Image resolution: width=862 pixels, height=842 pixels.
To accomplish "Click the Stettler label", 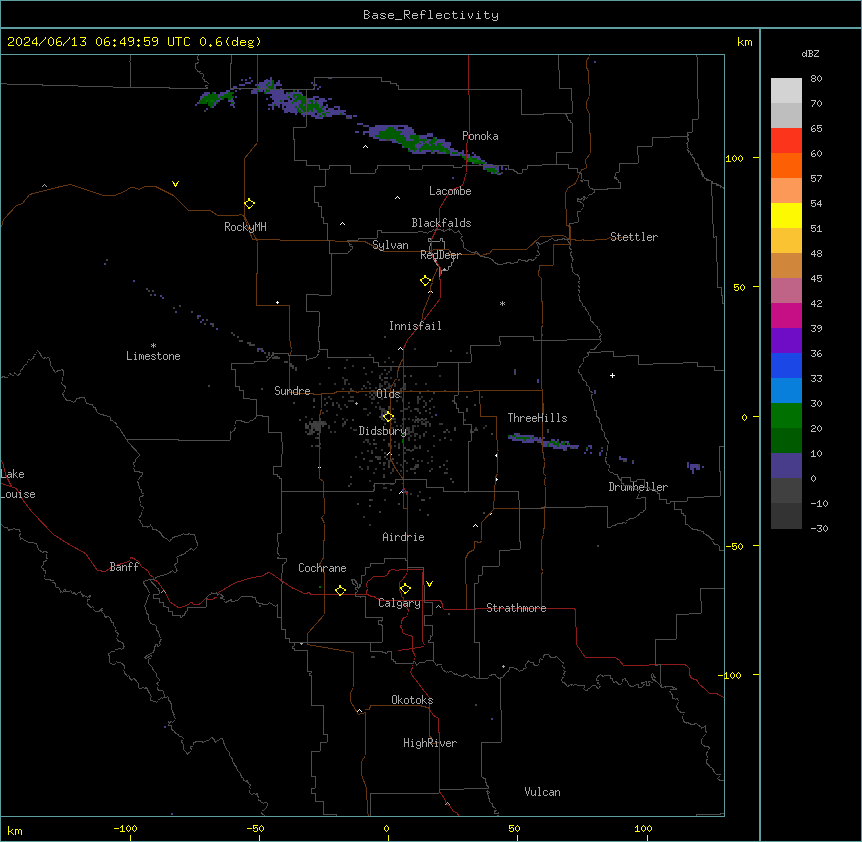I will pyautogui.click(x=634, y=237).
